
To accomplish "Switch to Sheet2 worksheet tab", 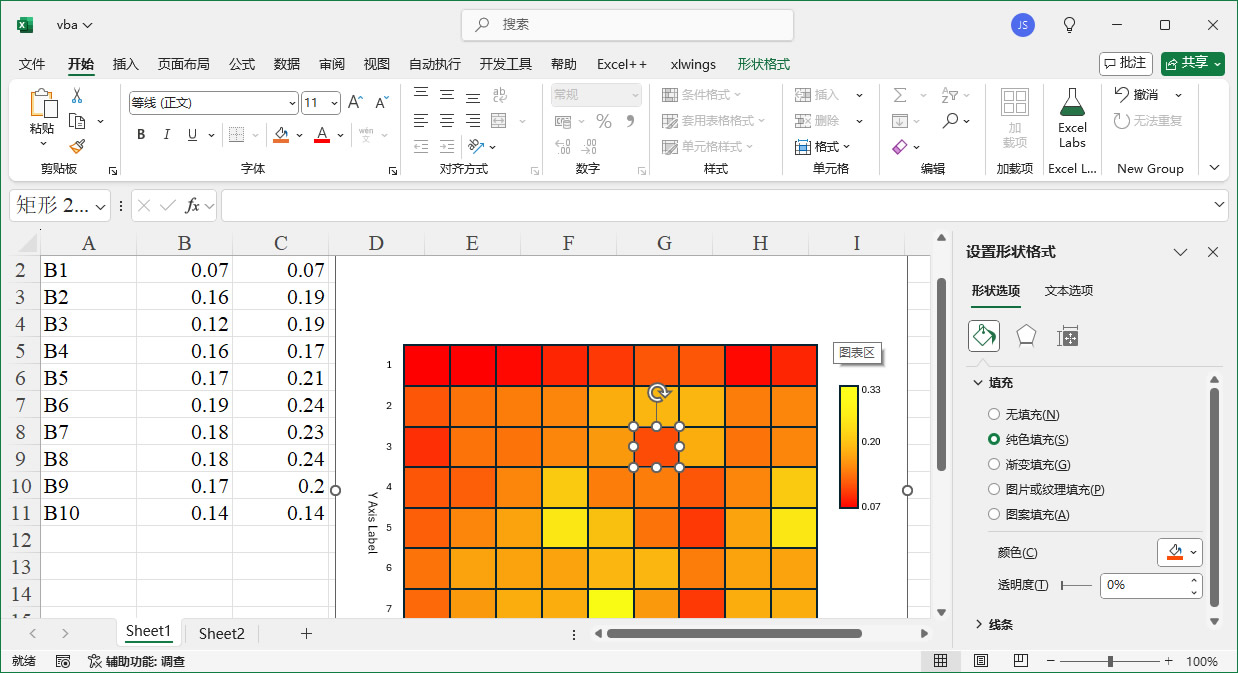I will [220, 632].
